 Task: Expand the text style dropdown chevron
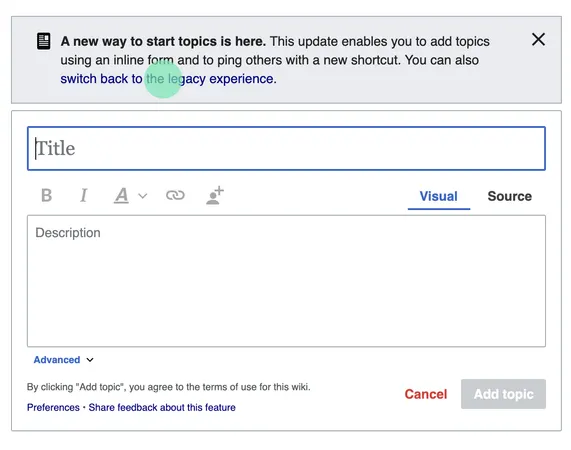(143, 196)
